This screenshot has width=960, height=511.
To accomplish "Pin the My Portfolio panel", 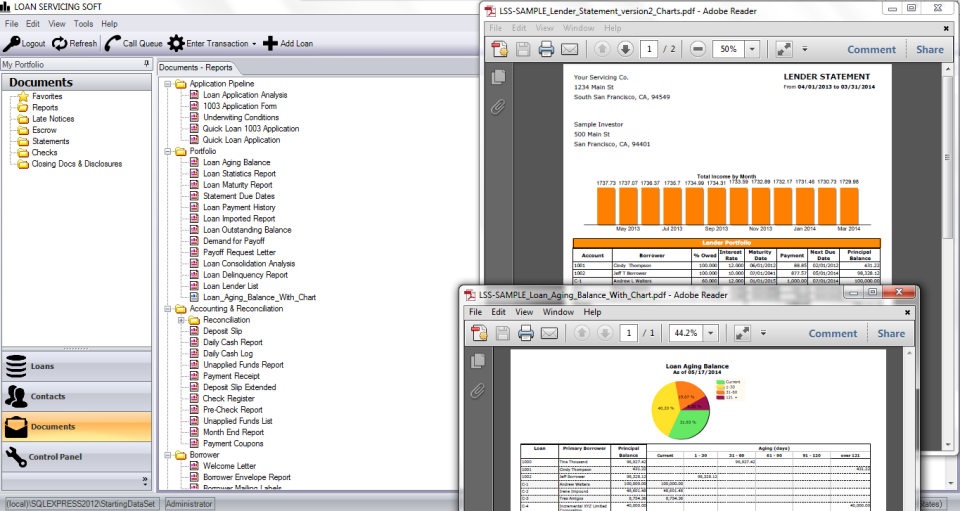I will pyautogui.click(x=146, y=64).
